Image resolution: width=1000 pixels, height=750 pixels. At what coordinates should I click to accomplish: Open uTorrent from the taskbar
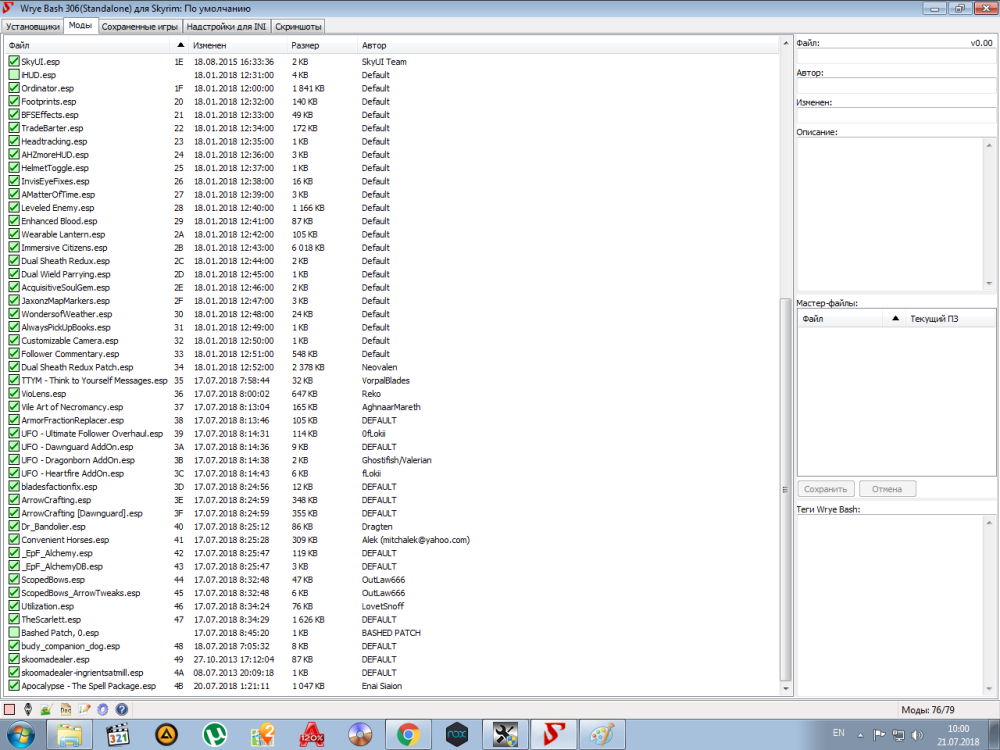(215, 734)
